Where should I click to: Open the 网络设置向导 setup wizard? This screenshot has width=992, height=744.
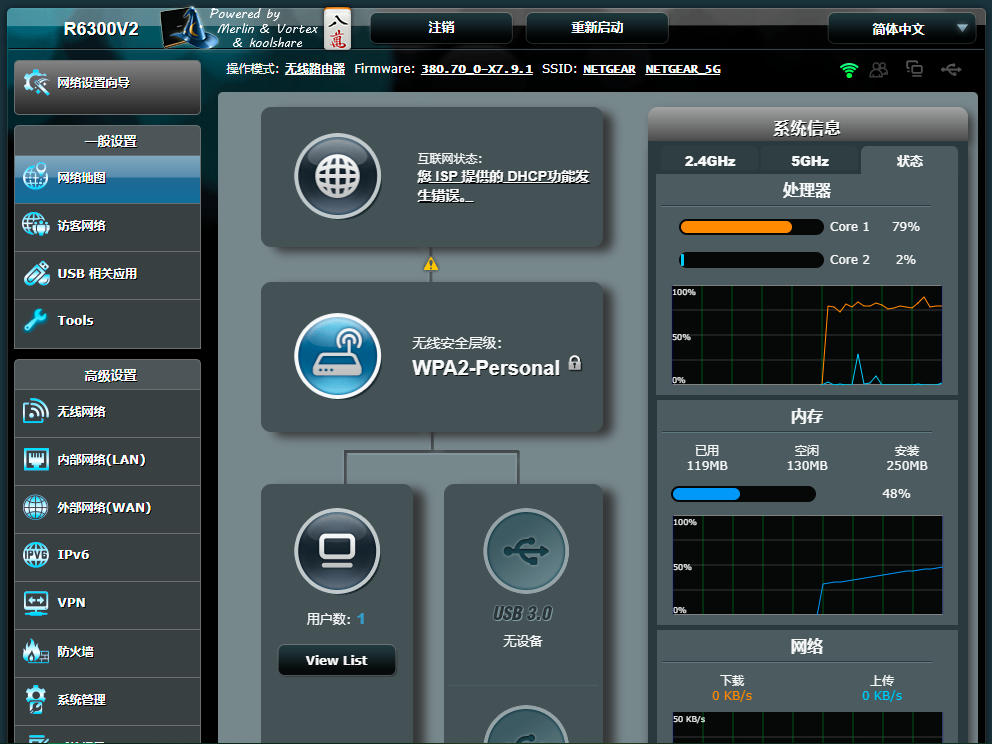(x=107, y=87)
